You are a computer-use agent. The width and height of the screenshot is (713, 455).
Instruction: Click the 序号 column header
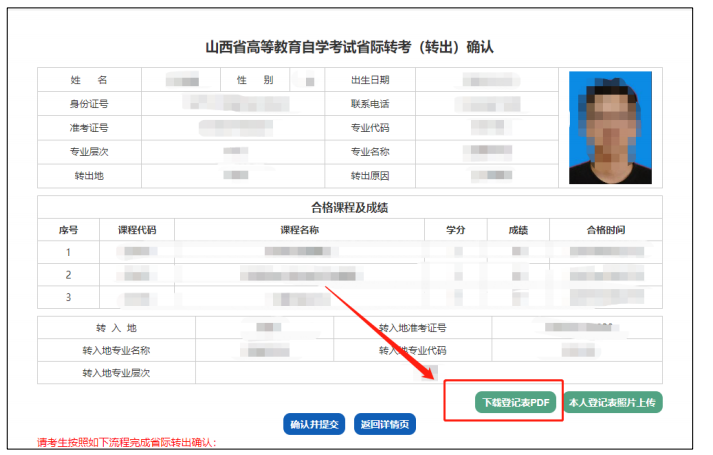point(68,230)
